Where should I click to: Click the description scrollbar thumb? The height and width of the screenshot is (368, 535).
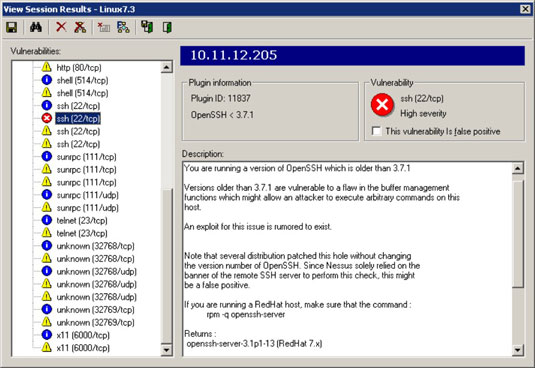pyautogui.click(x=518, y=234)
